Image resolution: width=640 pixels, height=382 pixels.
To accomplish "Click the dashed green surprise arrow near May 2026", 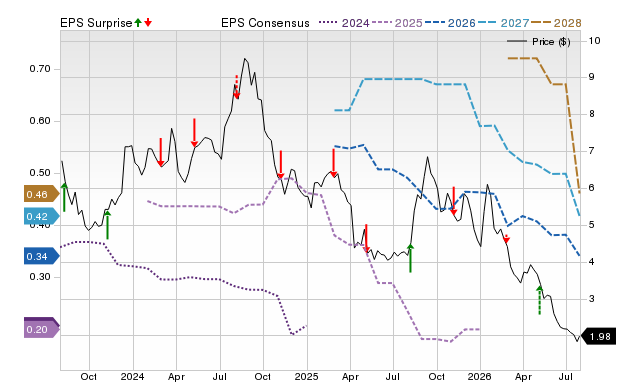I will click(x=540, y=300).
